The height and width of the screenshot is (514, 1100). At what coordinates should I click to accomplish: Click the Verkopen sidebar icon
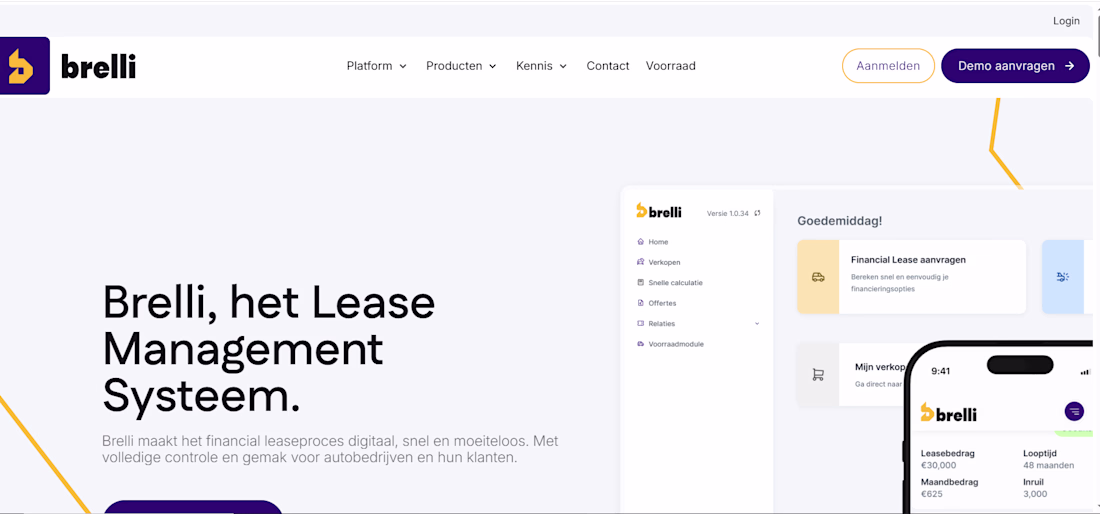[x=640, y=262]
